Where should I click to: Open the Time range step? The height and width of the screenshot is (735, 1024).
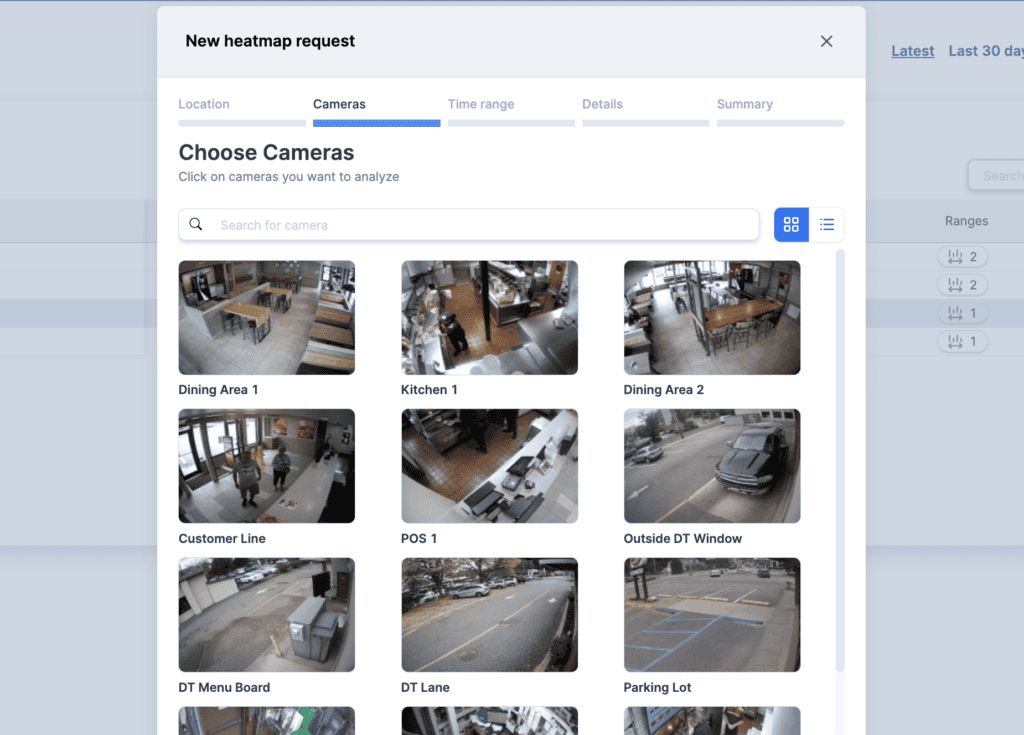481,104
